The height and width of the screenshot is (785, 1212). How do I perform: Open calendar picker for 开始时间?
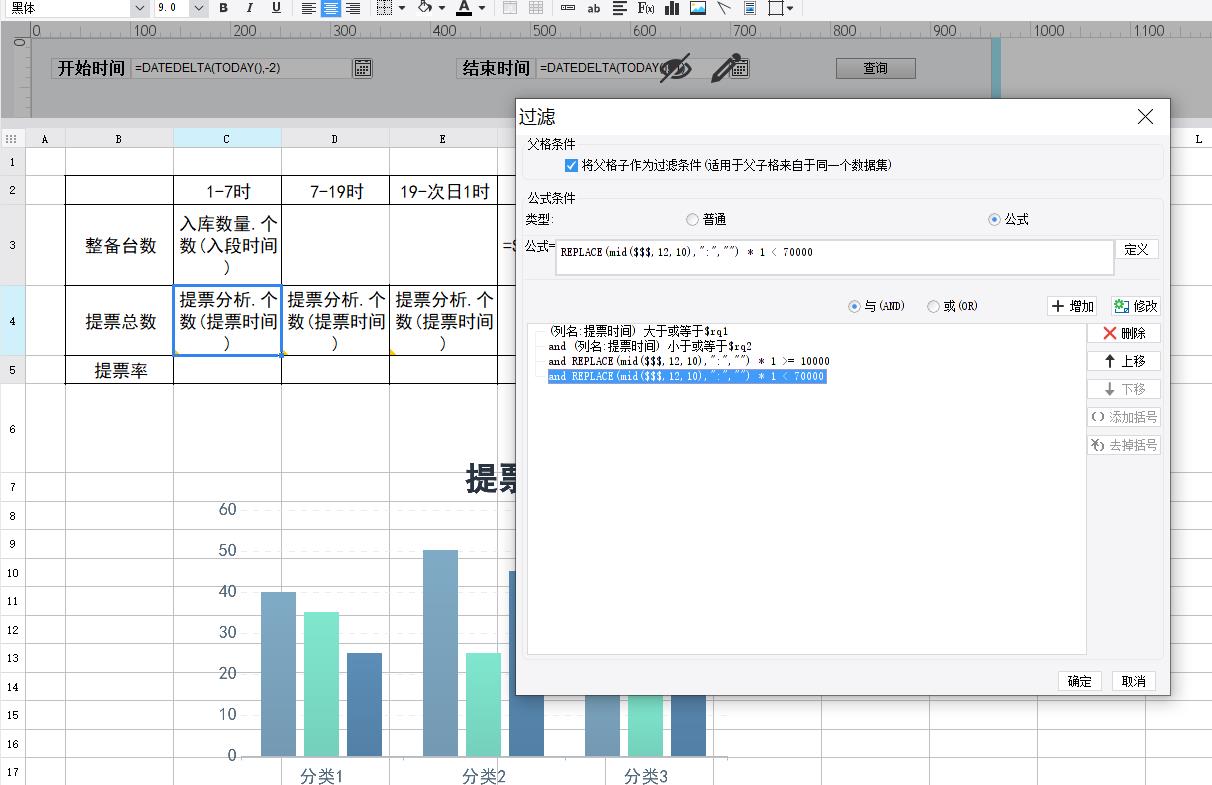(363, 68)
